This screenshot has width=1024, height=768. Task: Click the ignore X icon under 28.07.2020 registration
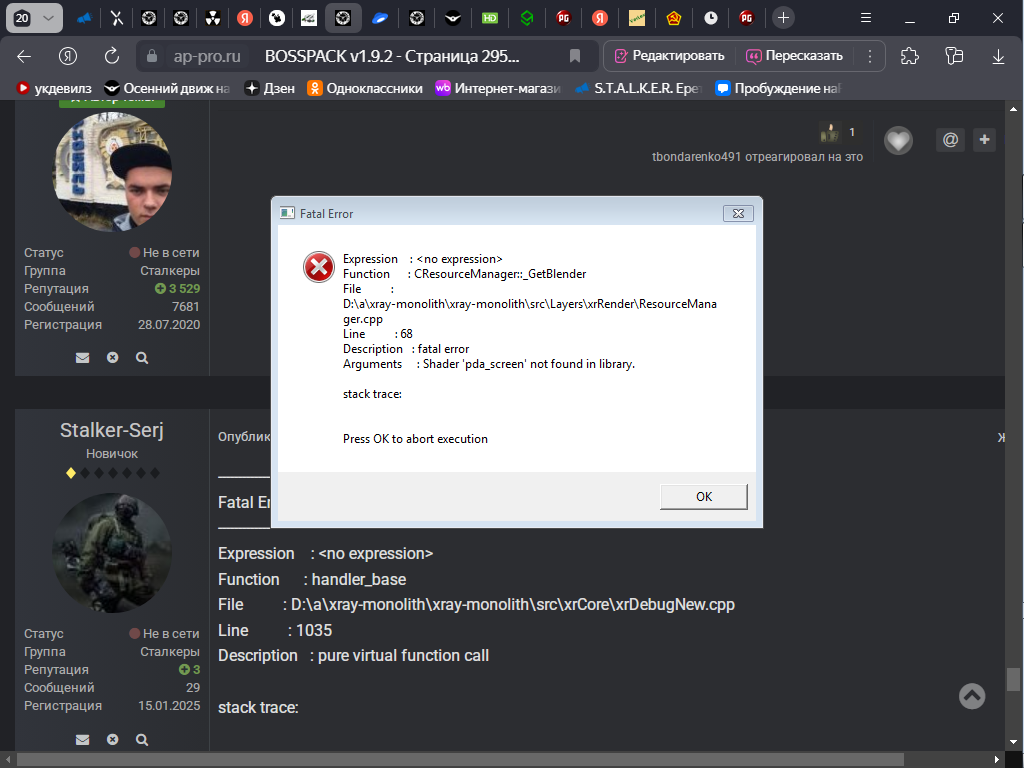112,358
